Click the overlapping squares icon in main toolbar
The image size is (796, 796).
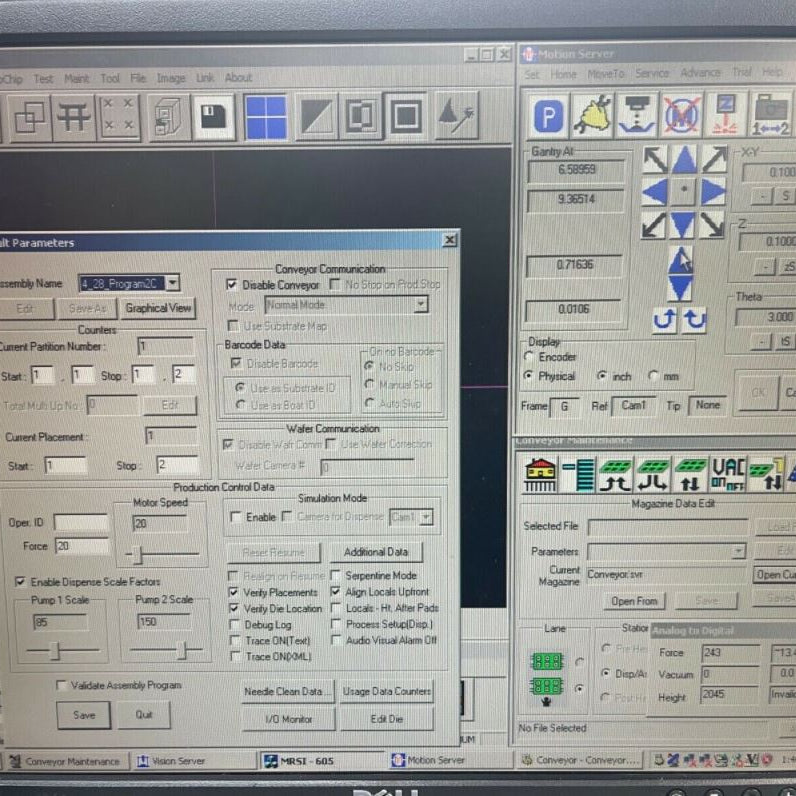(x=29, y=117)
